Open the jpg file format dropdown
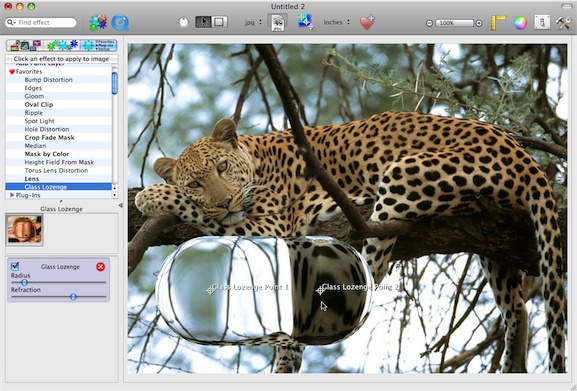 (x=254, y=22)
